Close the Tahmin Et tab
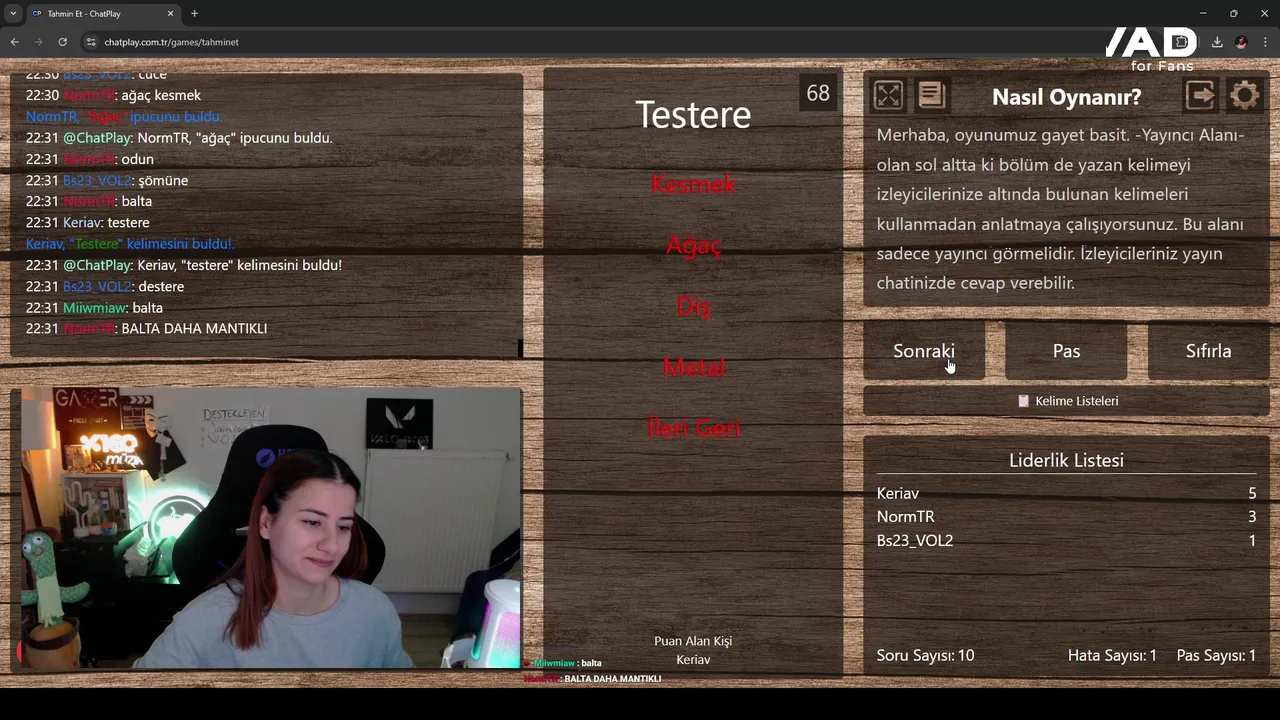Screen dimensions: 1280x720 point(170,13)
